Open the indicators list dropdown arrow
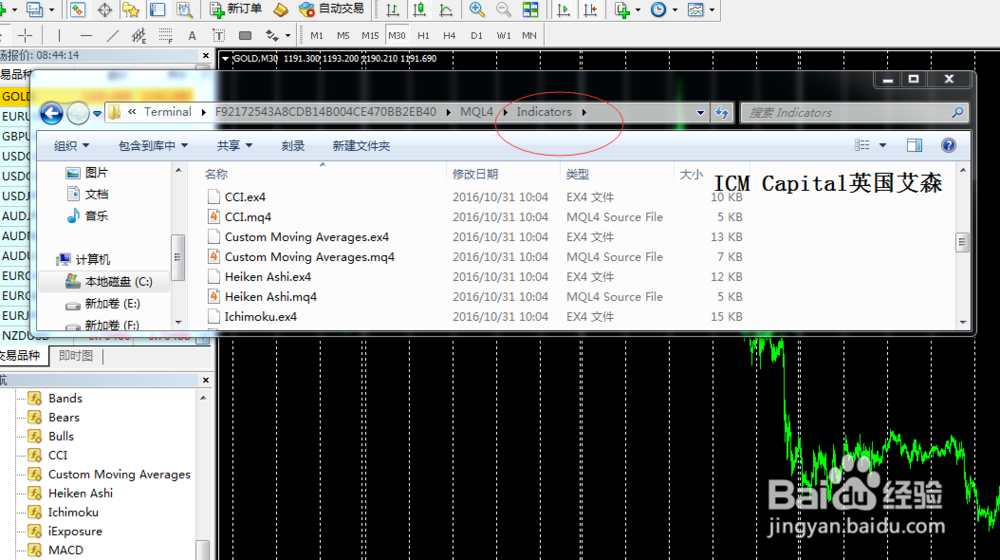Image resolution: width=1000 pixels, height=560 pixels. pos(637,10)
